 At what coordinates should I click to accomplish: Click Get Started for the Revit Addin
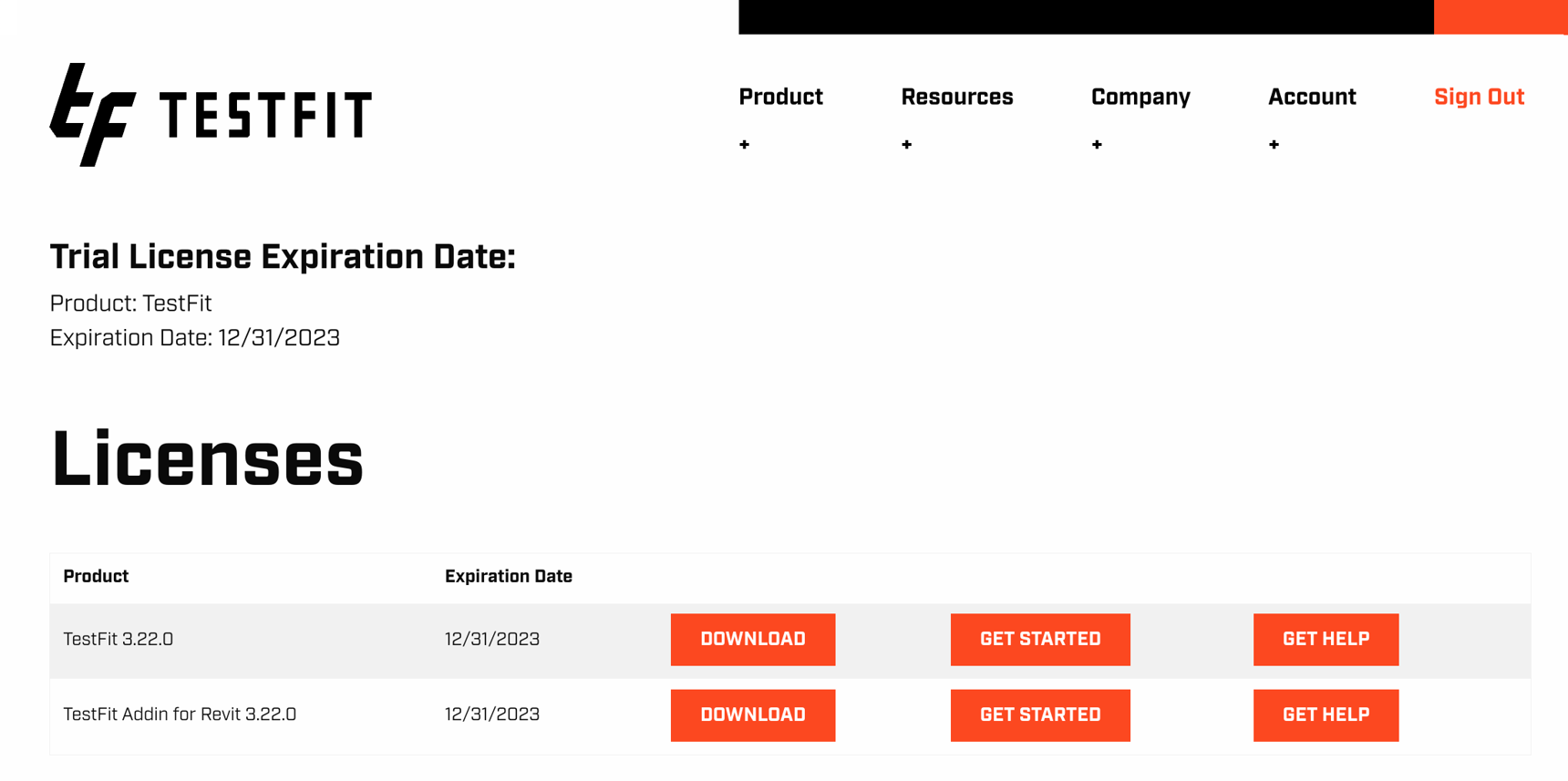[x=1039, y=714]
